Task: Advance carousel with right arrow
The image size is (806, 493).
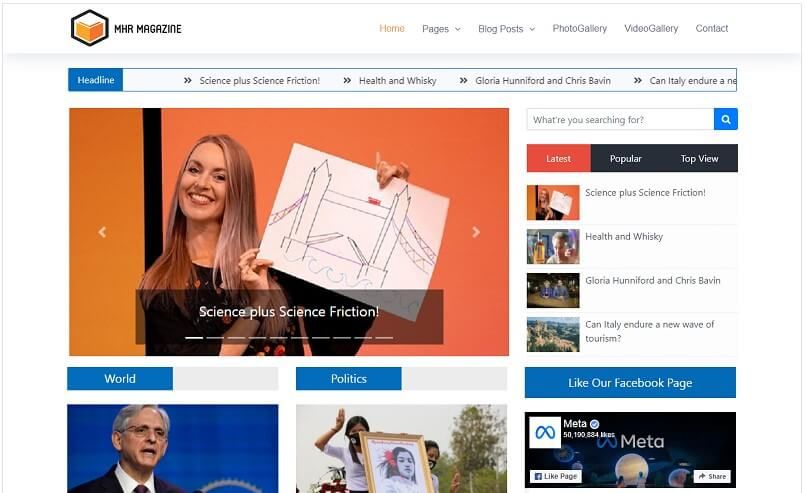Action: click(x=476, y=232)
